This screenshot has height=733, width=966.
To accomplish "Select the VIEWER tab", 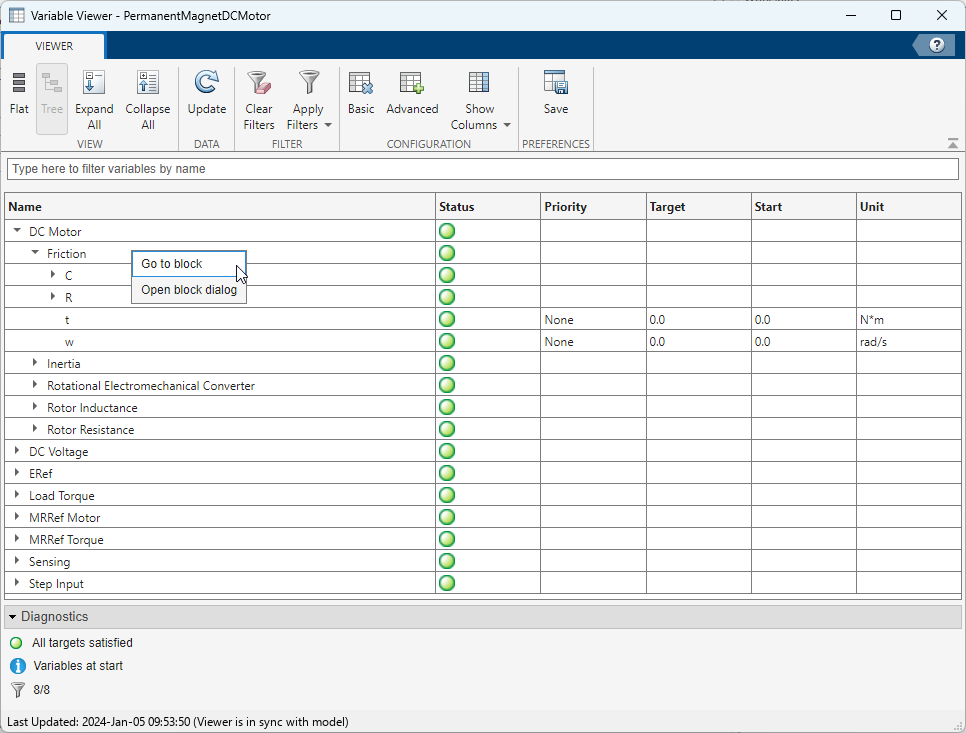I will (54, 46).
